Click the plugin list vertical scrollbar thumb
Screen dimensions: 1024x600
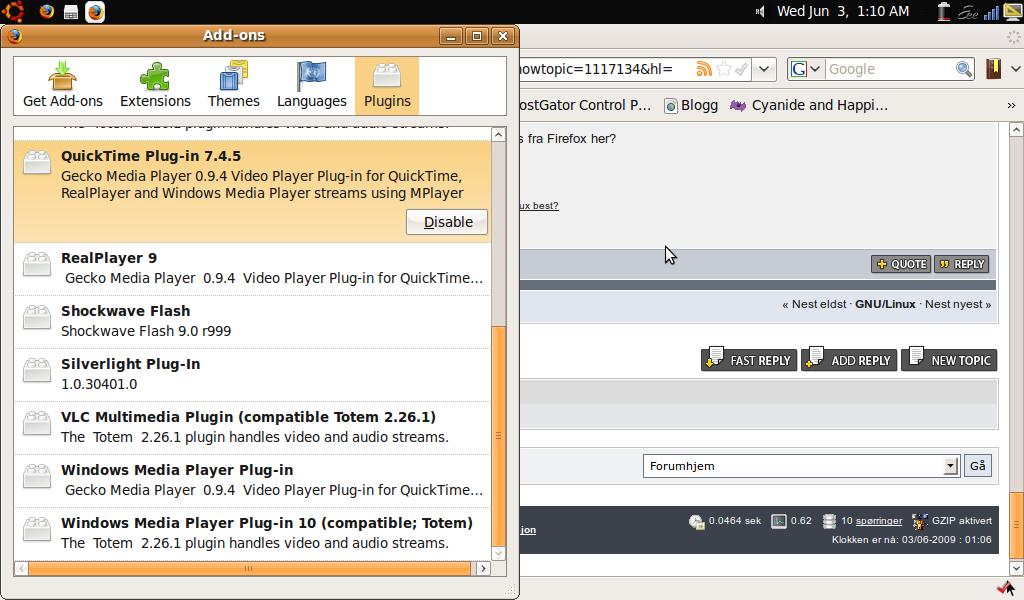tap(498, 435)
